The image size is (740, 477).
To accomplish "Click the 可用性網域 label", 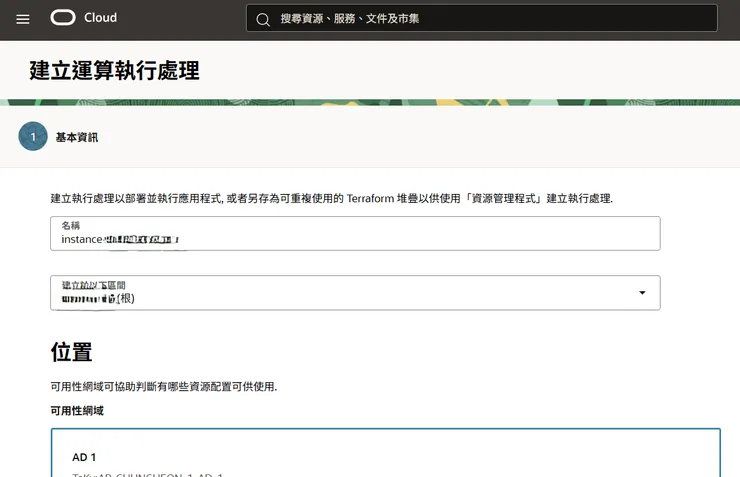I will pyautogui.click(x=77, y=411).
